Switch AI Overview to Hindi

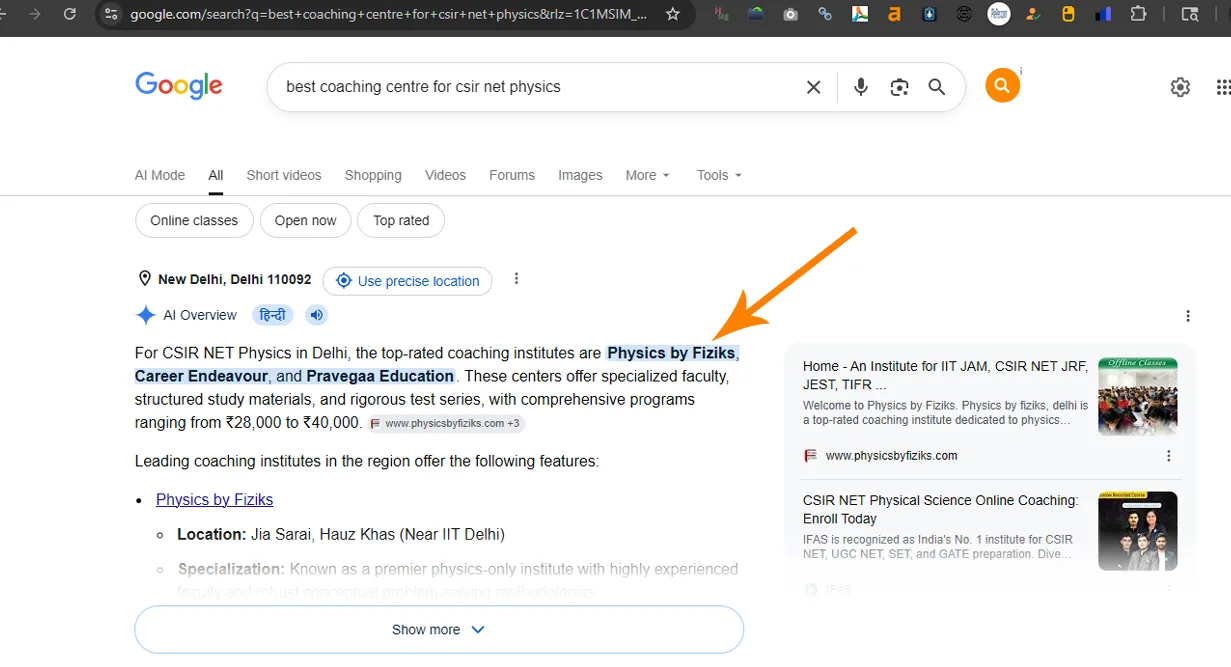(272, 315)
